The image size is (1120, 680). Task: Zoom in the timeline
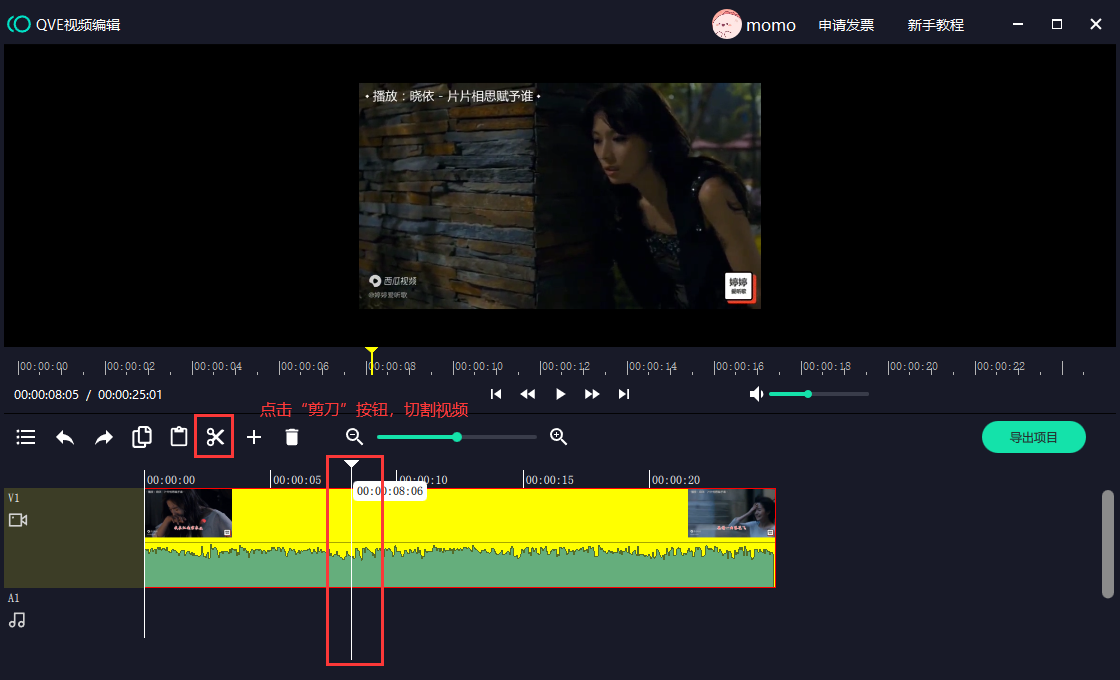pyautogui.click(x=559, y=437)
